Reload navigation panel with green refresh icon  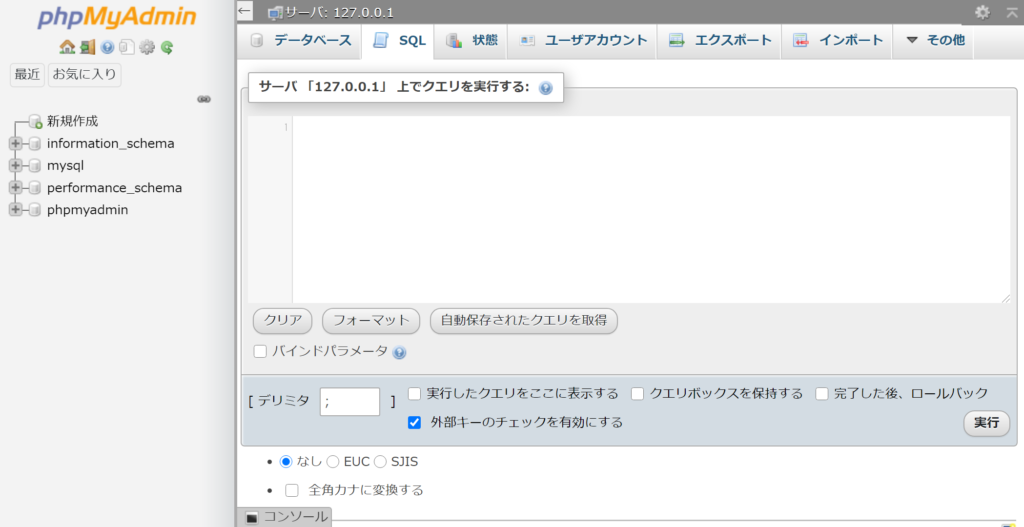click(167, 47)
